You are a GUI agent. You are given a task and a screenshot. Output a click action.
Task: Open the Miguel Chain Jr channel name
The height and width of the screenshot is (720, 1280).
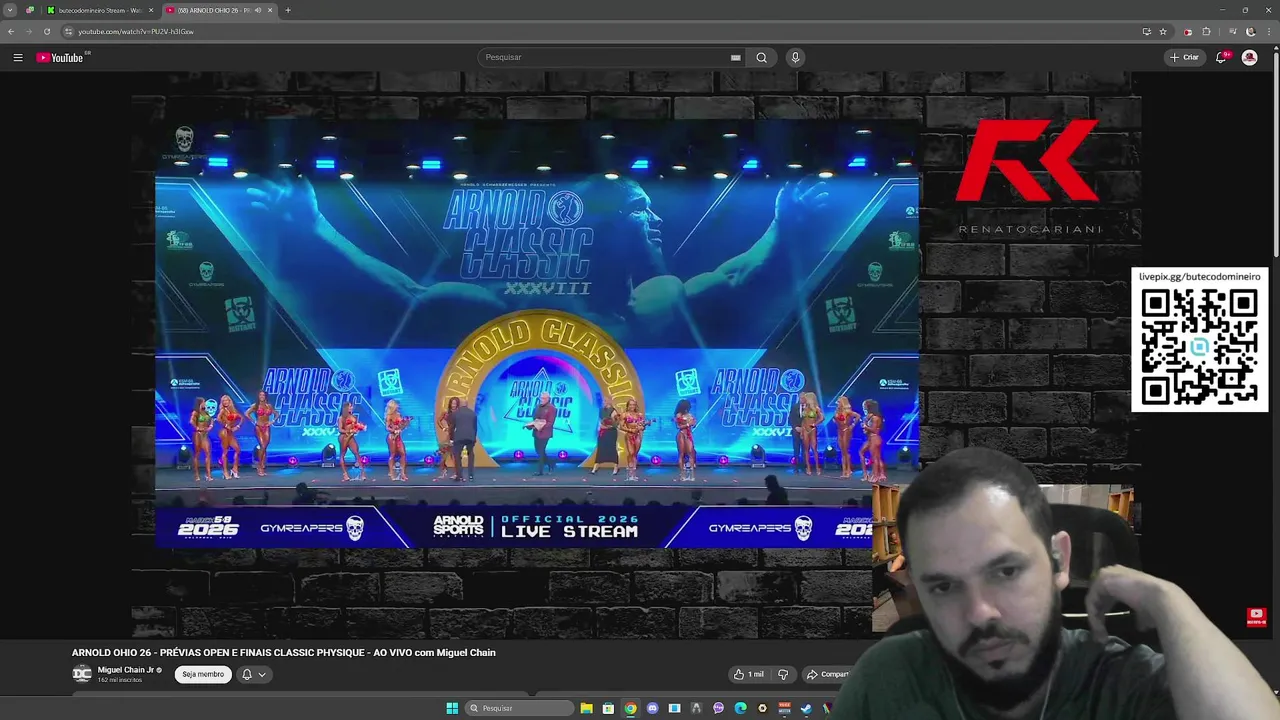pyautogui.click(x=126, y=670)
